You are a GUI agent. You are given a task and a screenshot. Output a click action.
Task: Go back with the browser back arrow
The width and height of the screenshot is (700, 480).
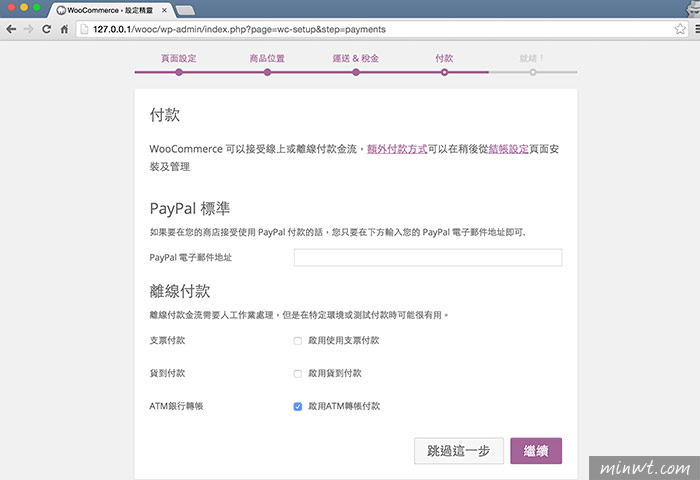tap(11, 29)
